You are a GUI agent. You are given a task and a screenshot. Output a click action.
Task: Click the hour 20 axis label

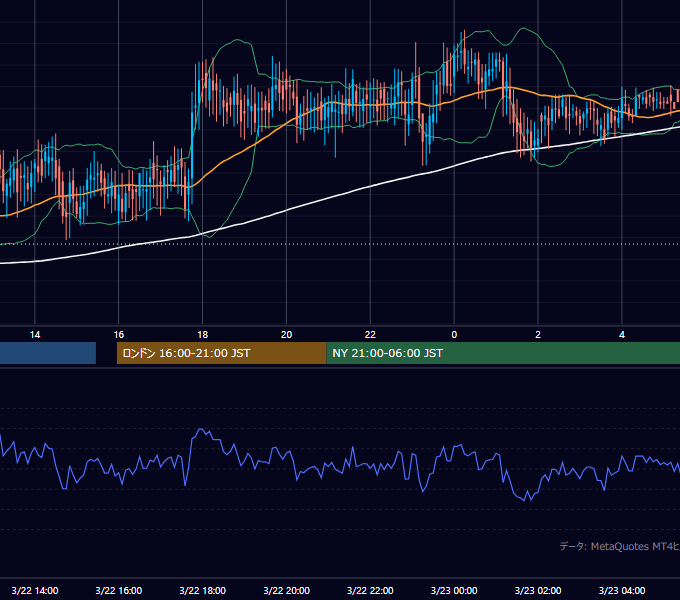[x=286, y=334]
